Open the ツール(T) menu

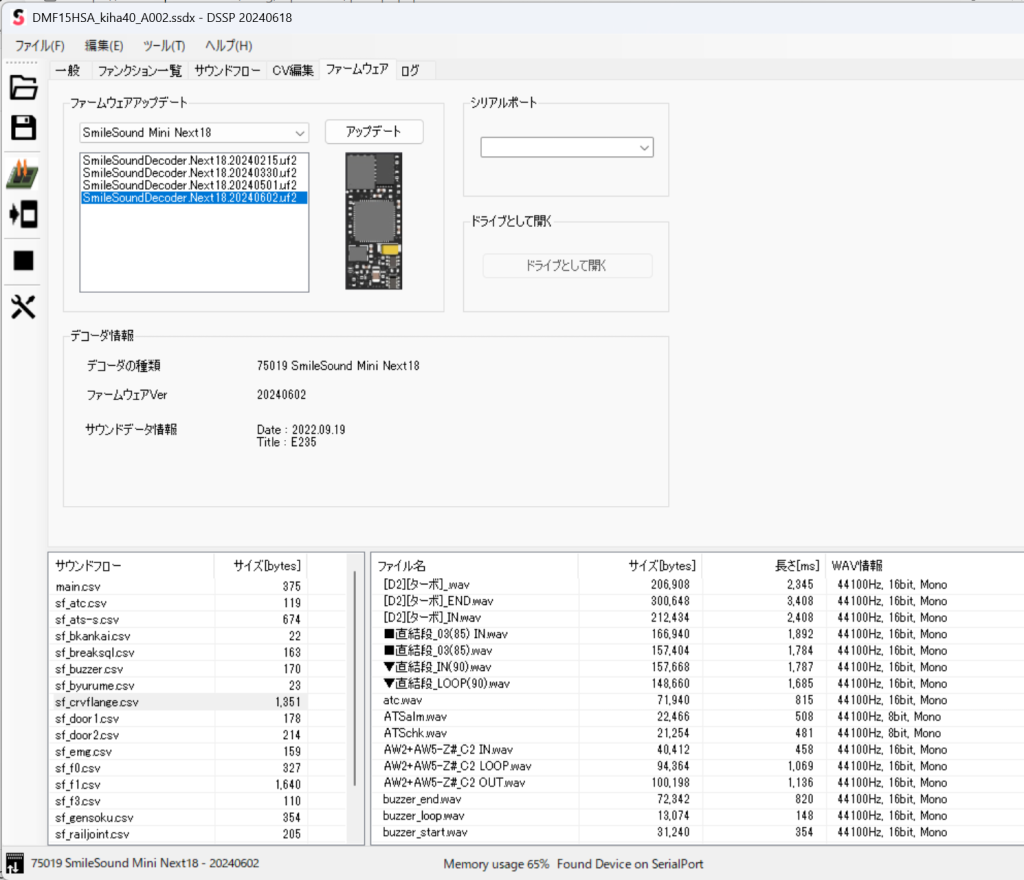point(164,46)
